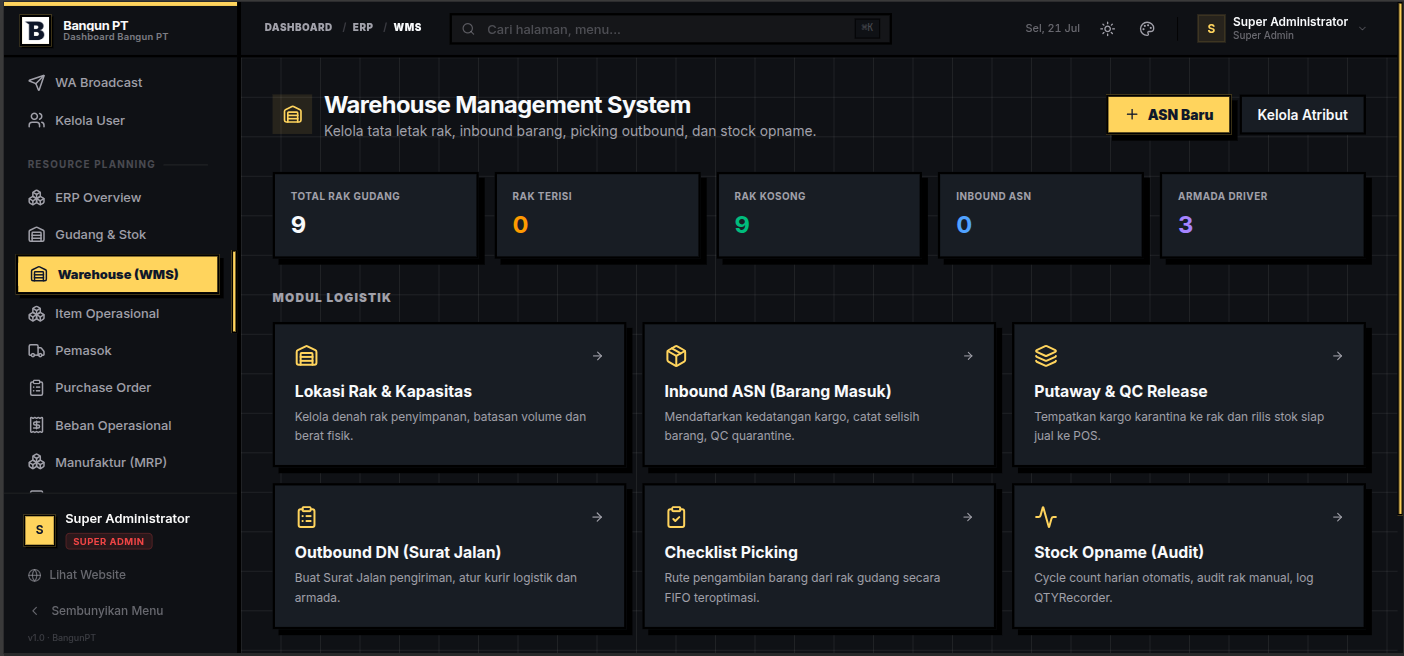
Task: Click the WA Broadcast paper-plane icon
Action: tap(37, 83)
